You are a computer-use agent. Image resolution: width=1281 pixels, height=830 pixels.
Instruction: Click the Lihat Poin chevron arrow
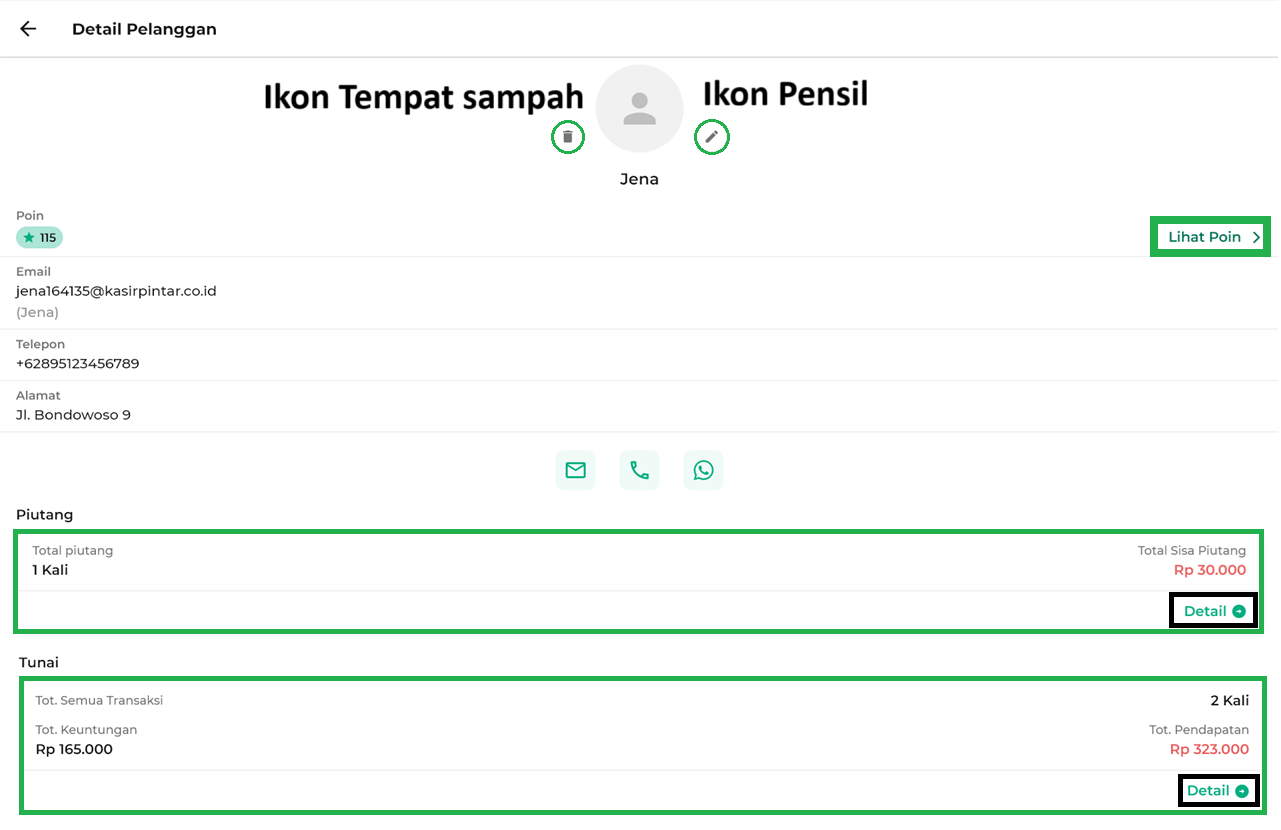click(x=1256, y=237)
